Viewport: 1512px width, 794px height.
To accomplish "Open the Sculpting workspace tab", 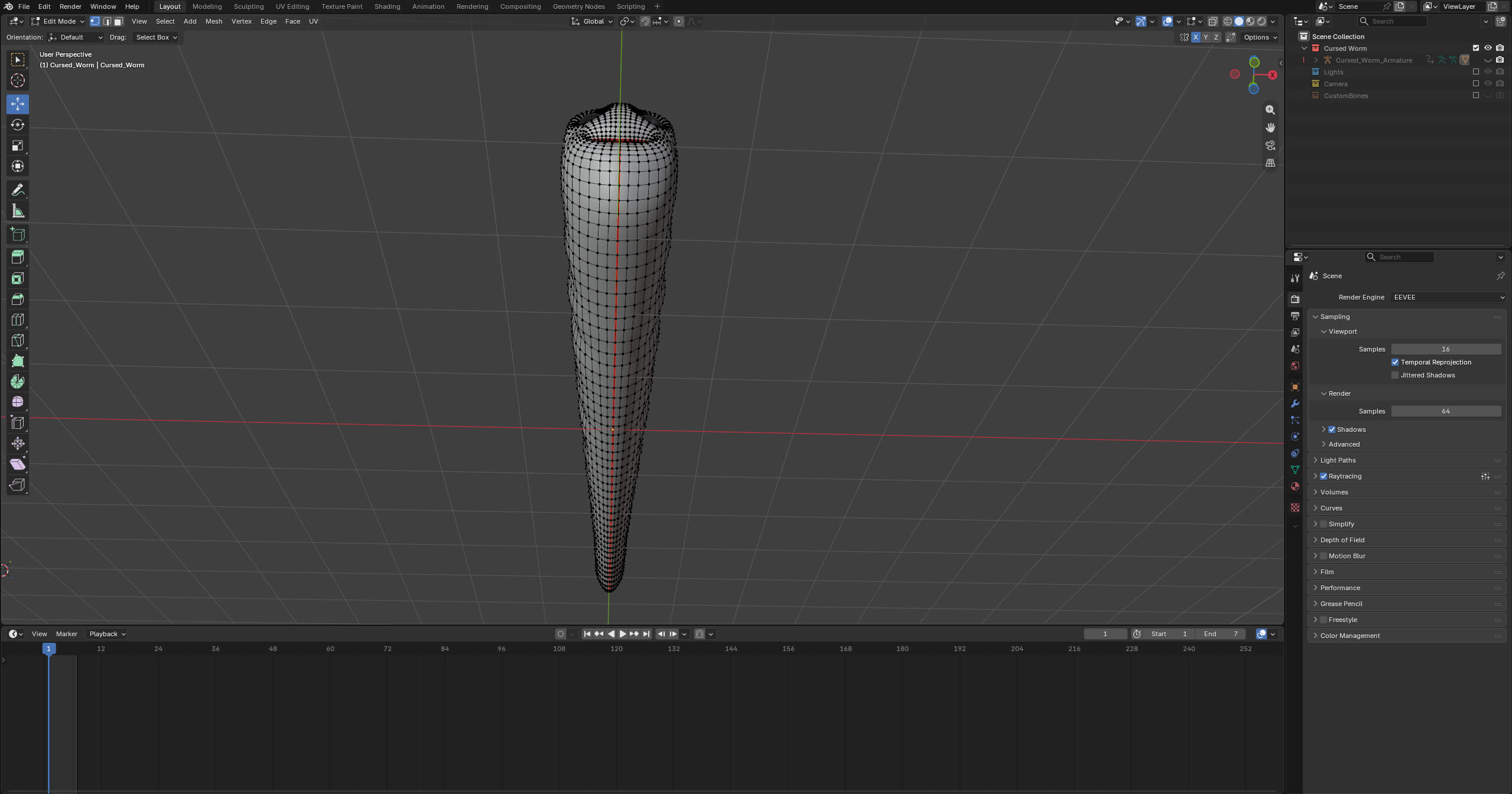I will click(248, 6).
